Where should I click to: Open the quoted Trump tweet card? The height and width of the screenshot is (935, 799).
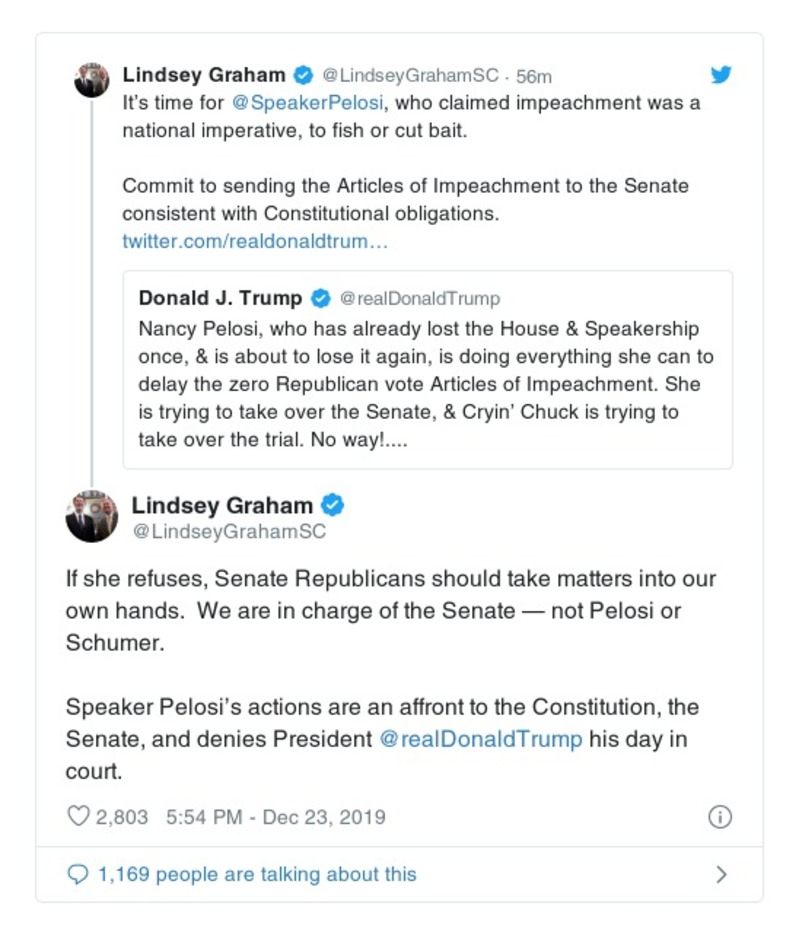(427, 385)
